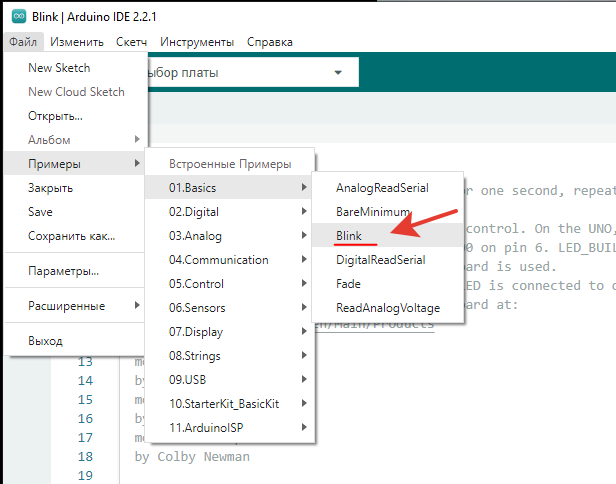Open Параметры... preferences entry
The width and height of the screenshot is (616, 484).
pyautogui.click(x=76, y=271)
